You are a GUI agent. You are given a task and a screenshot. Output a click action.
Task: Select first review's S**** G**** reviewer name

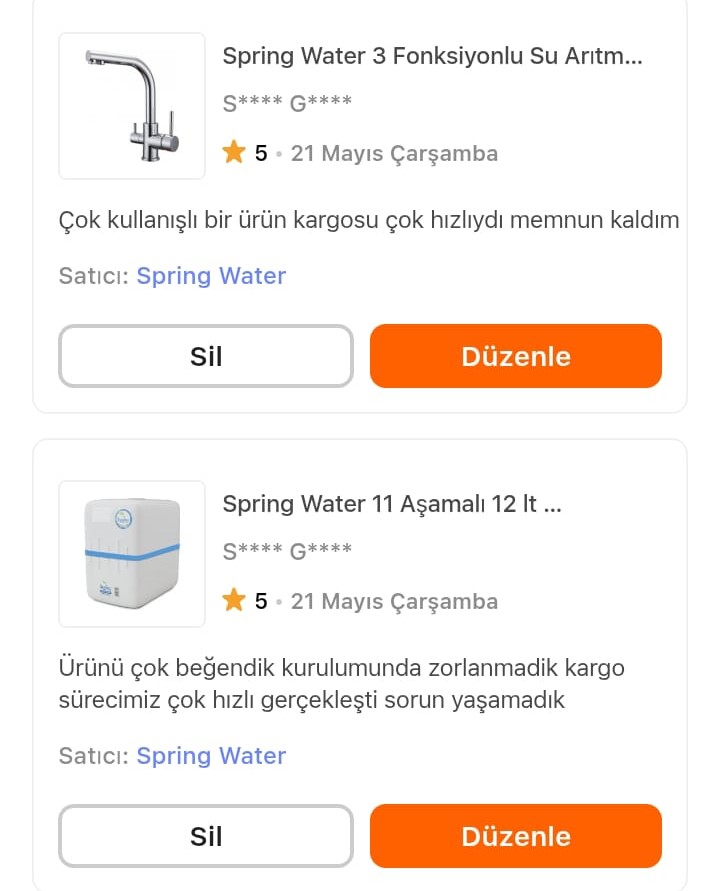[x=287, y=103]
